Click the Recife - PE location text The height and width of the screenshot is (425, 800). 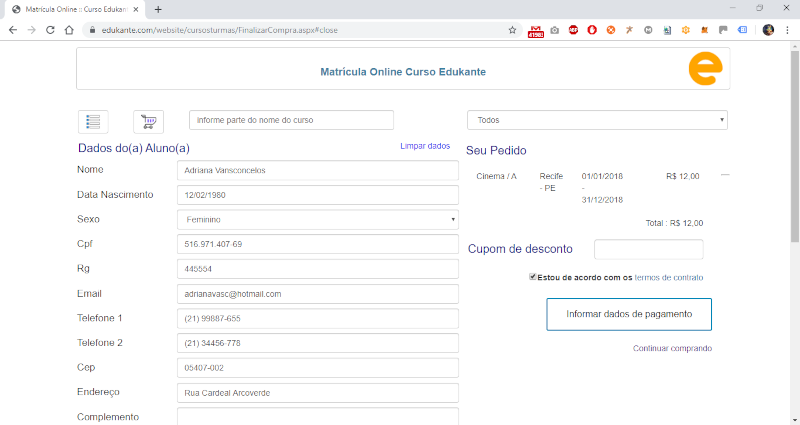coord(551,182)
